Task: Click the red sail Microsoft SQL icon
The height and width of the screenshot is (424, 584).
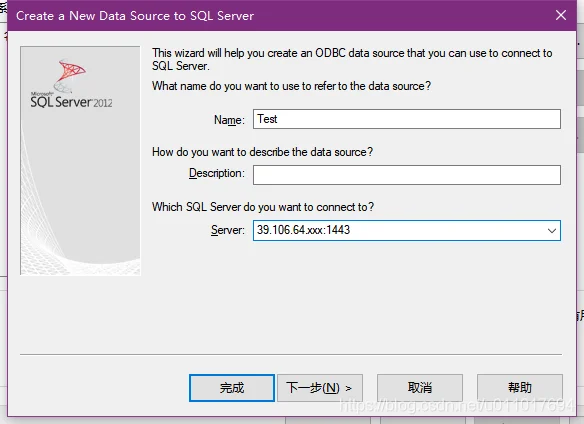Action: click(x=70, y=74)
